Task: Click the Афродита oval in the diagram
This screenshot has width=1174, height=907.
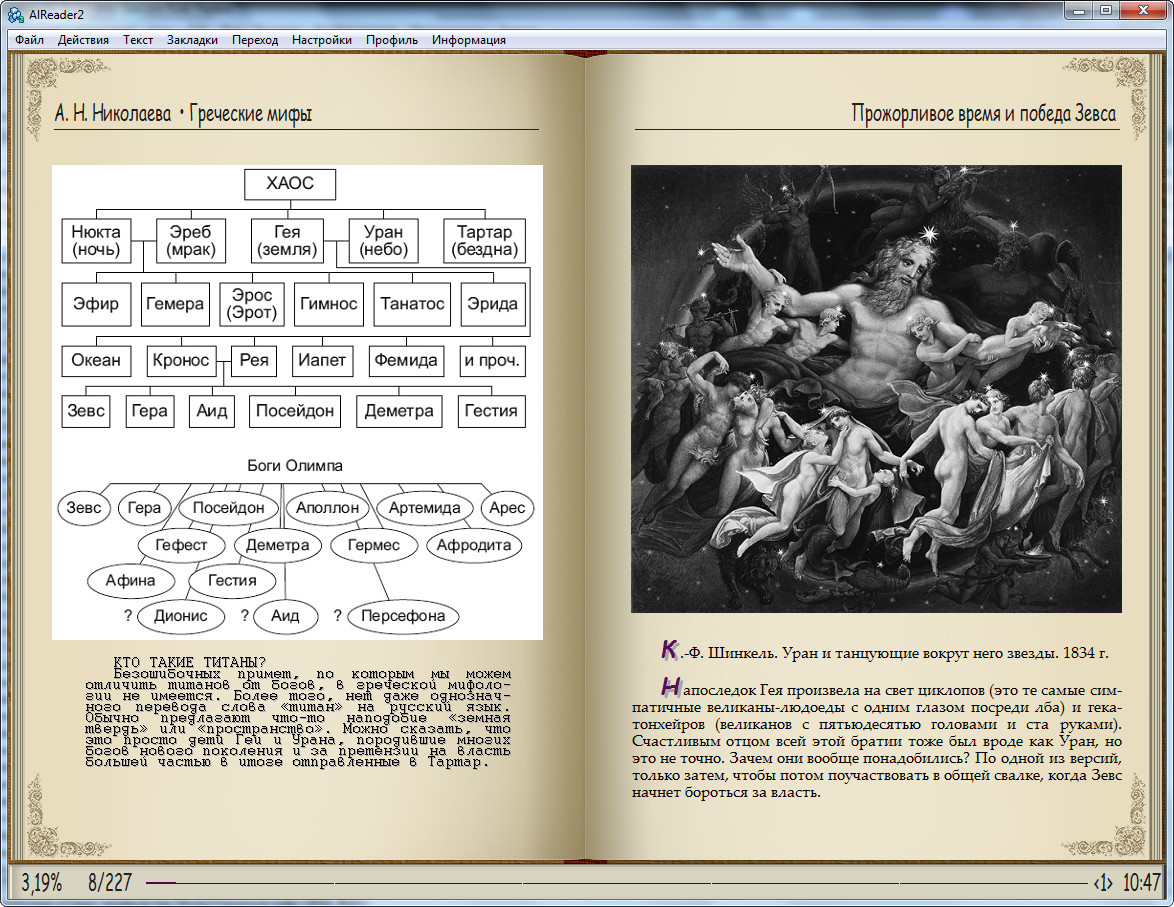Action: tap(474, 545)
